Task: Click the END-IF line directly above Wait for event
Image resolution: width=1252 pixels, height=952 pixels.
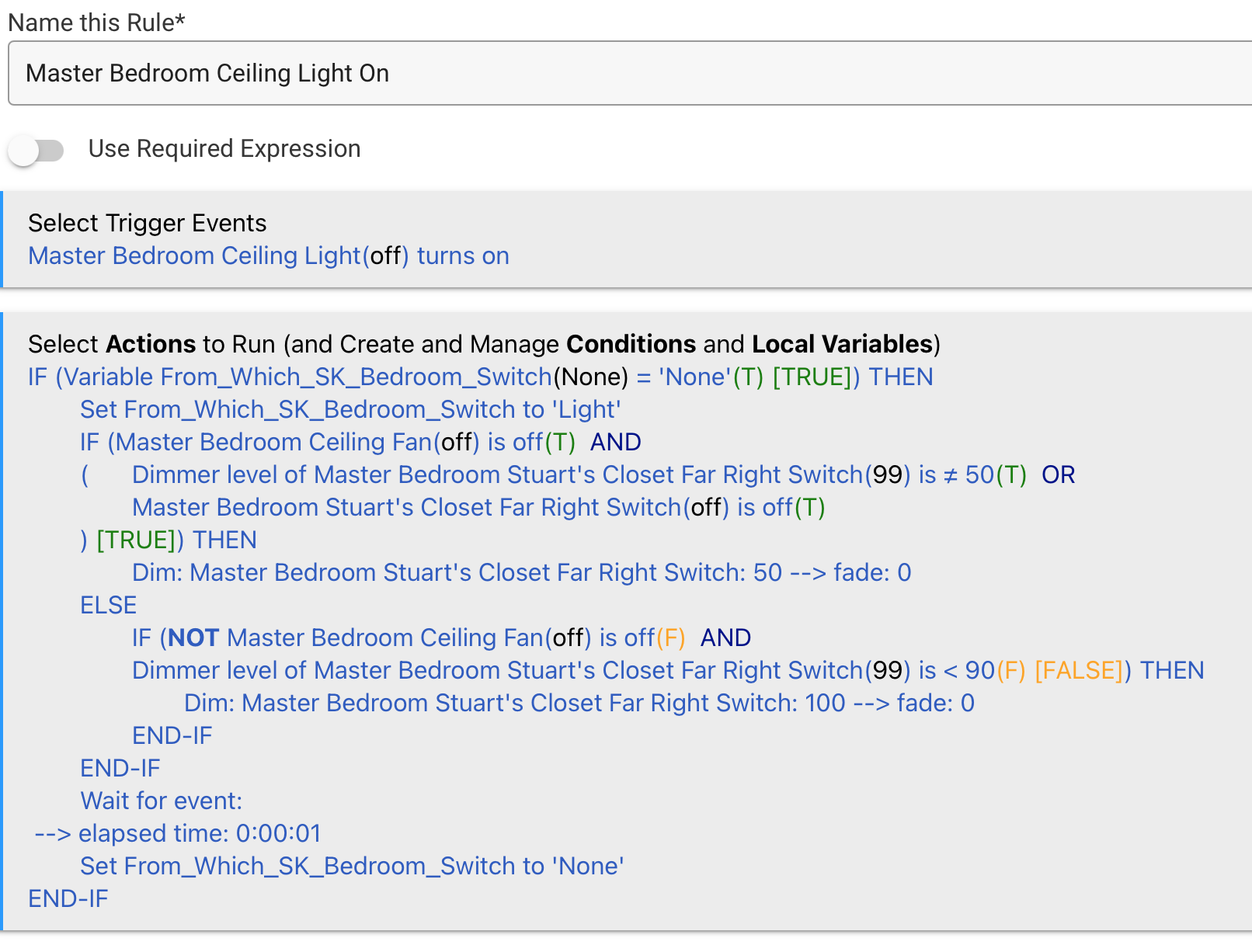Action: coord(120,768)
